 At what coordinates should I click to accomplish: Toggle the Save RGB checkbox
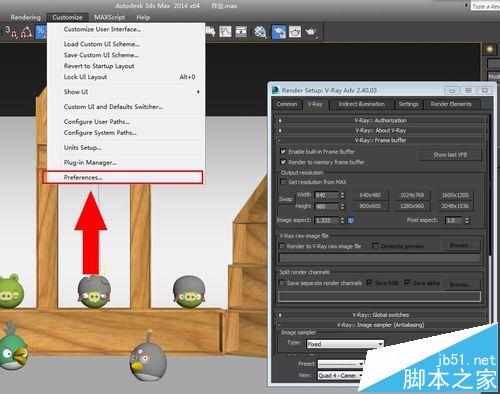369,283
